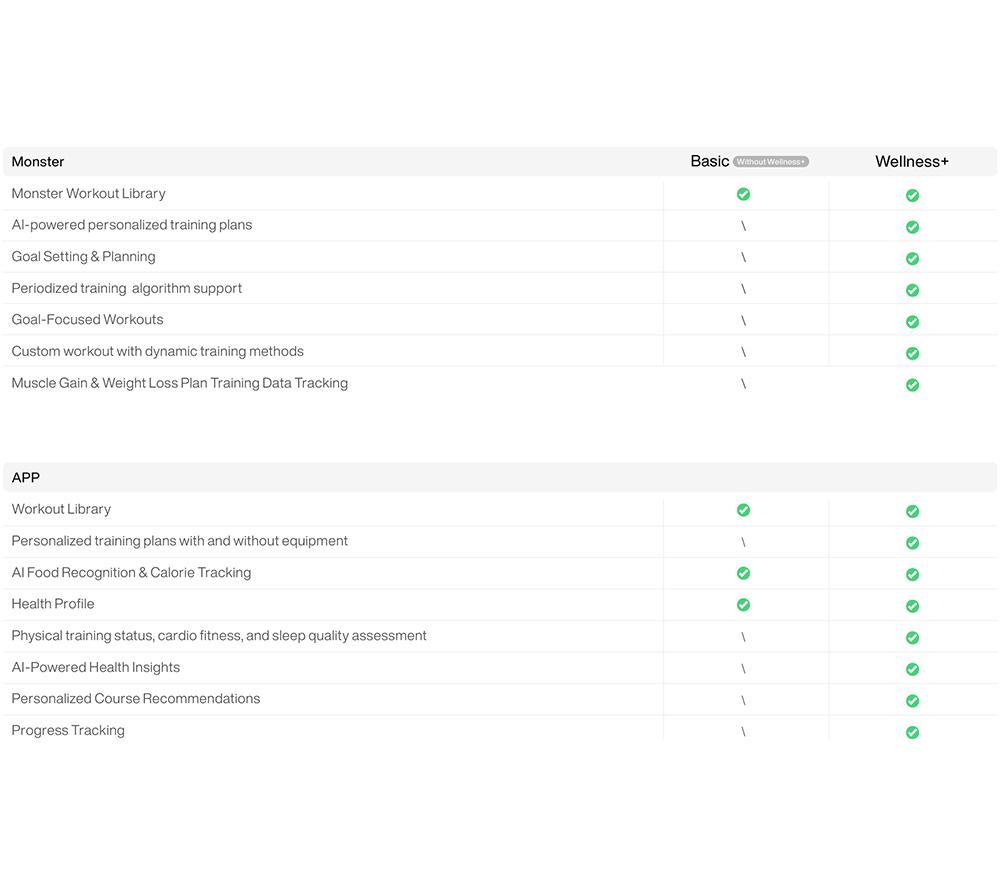
Task: Click the APP section header
Action: [26, 478]
